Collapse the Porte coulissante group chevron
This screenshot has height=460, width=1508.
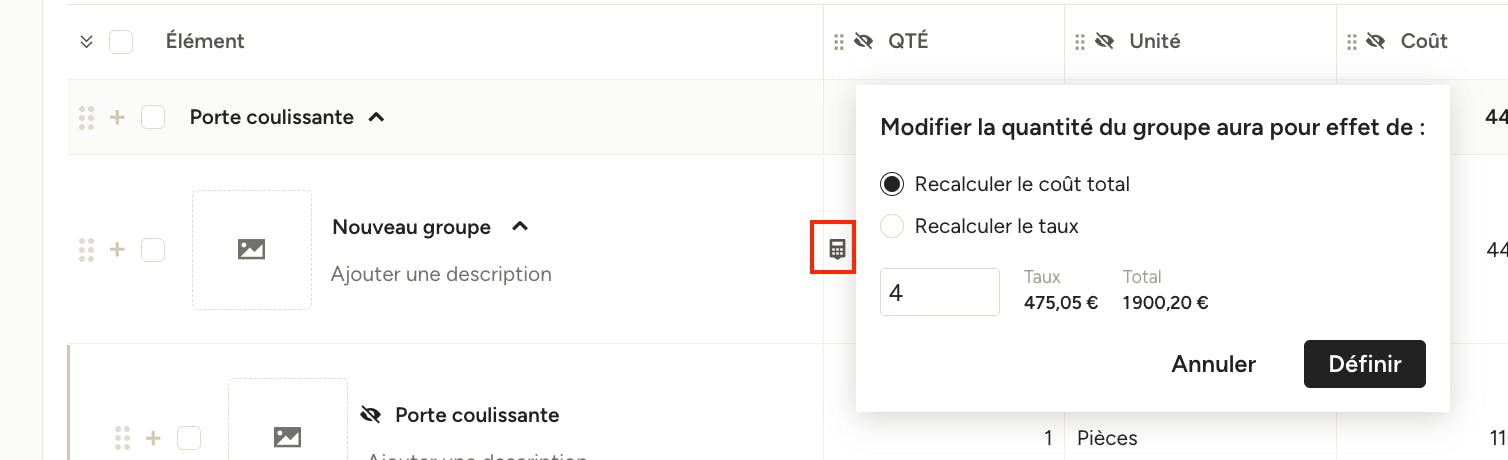376,117
